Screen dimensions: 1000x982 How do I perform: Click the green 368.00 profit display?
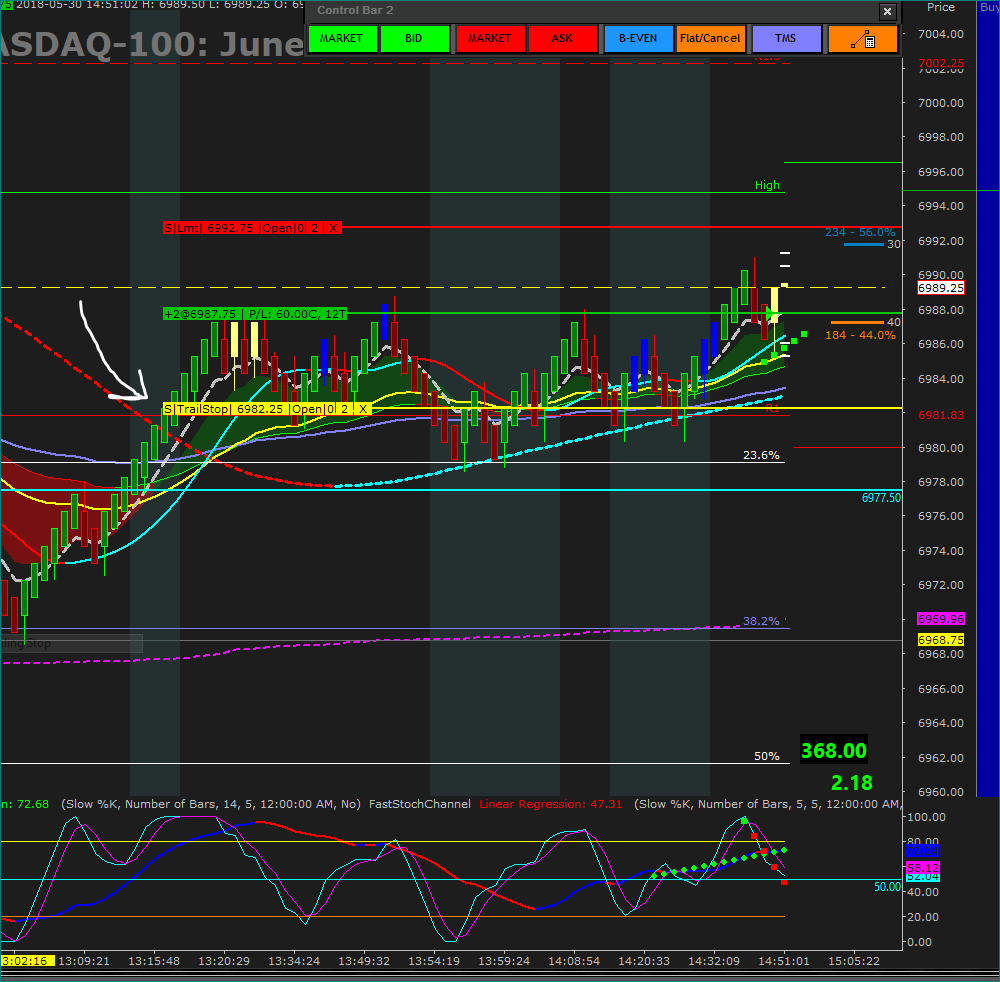coord(834,751)
